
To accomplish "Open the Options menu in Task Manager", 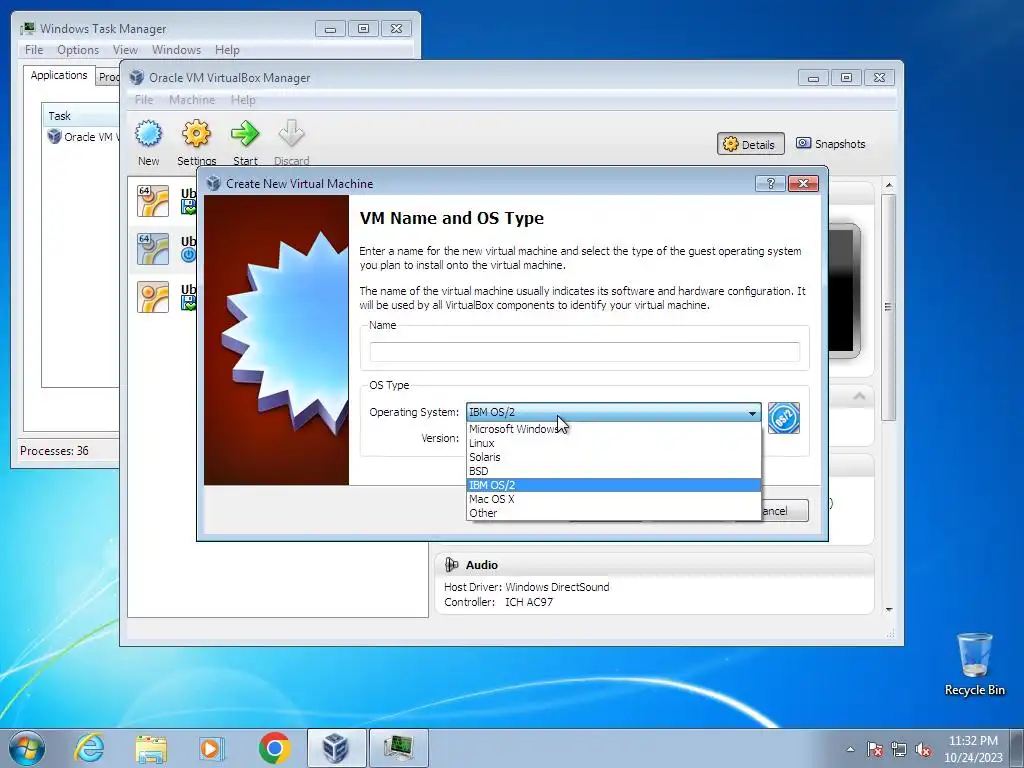I will point(78,50).
